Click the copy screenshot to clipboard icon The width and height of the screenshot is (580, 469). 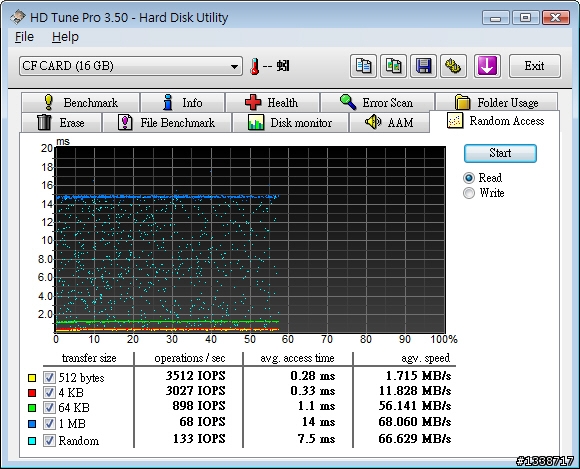click(394, 66)
